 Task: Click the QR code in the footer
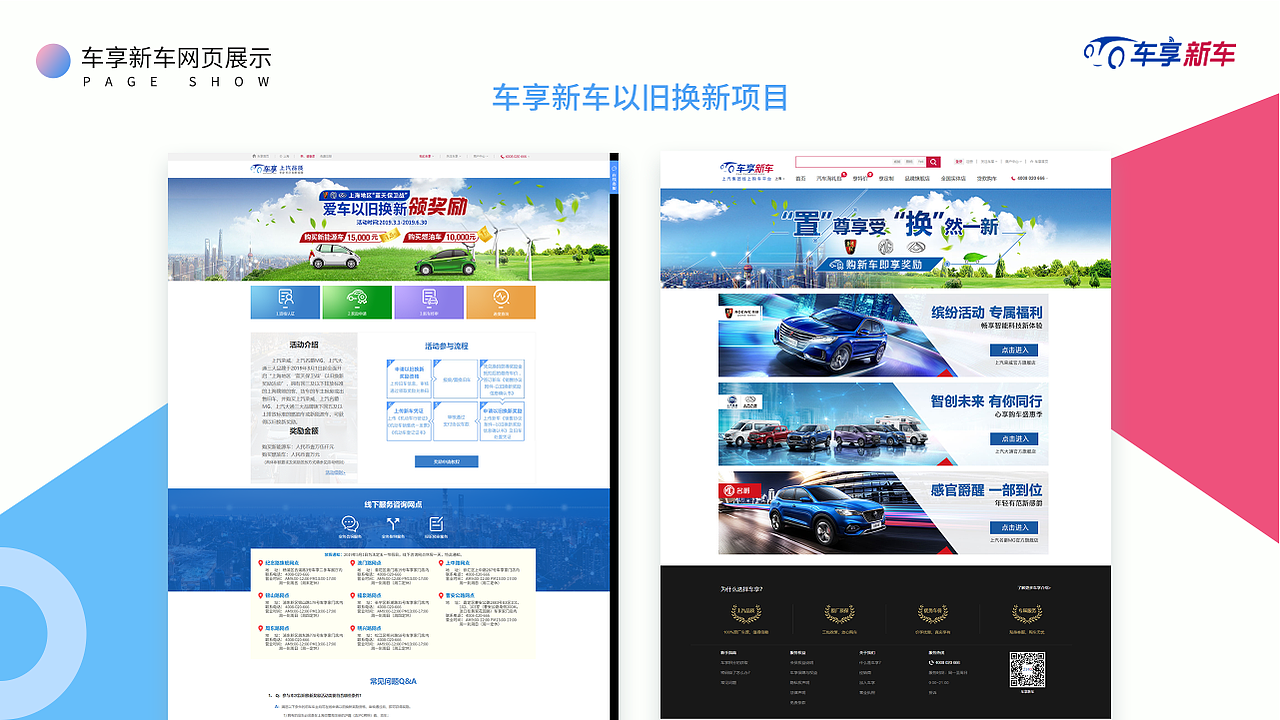[x=1027, y=670]
